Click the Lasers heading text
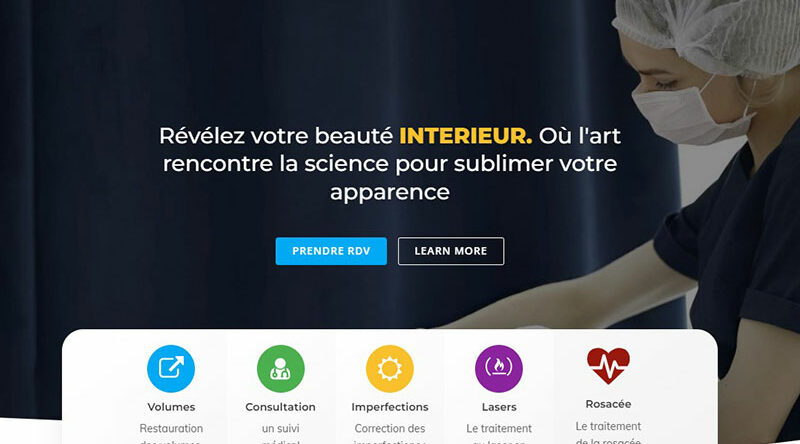Viewport: 800px width, 444px height. tap(499, 407)
